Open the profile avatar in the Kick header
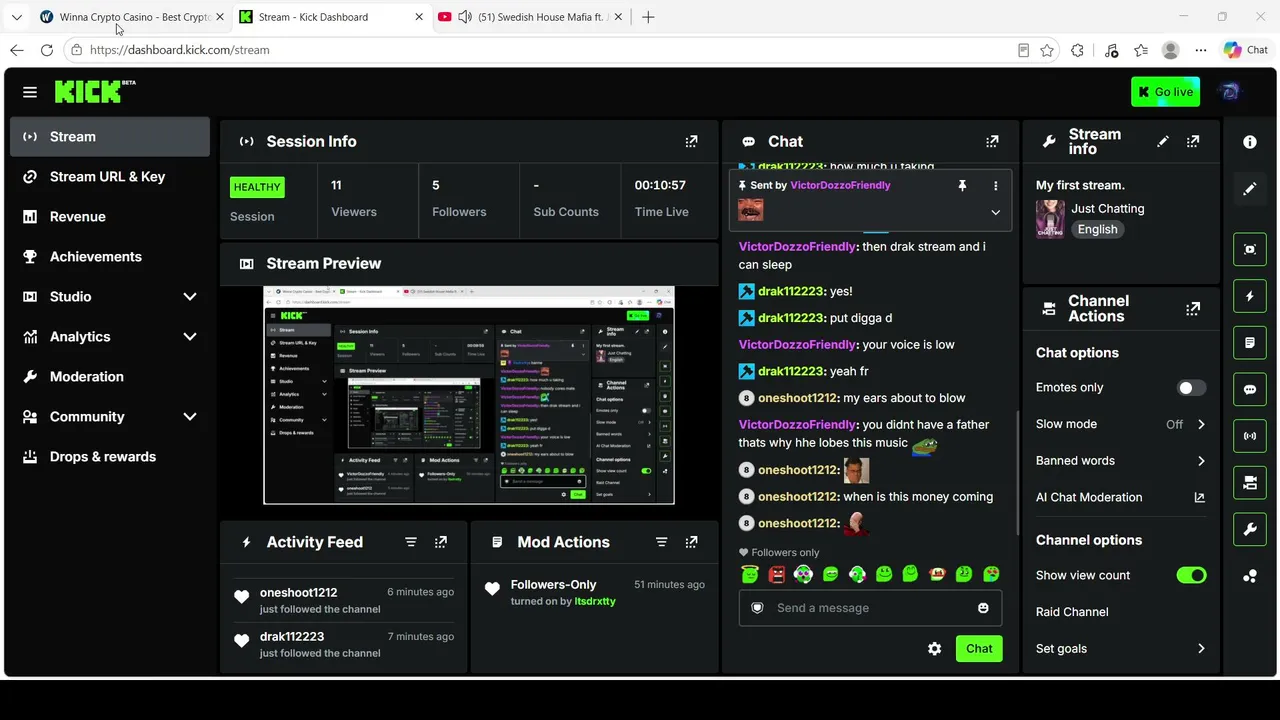This screenshot has width=1280, height=720. 1230,92
